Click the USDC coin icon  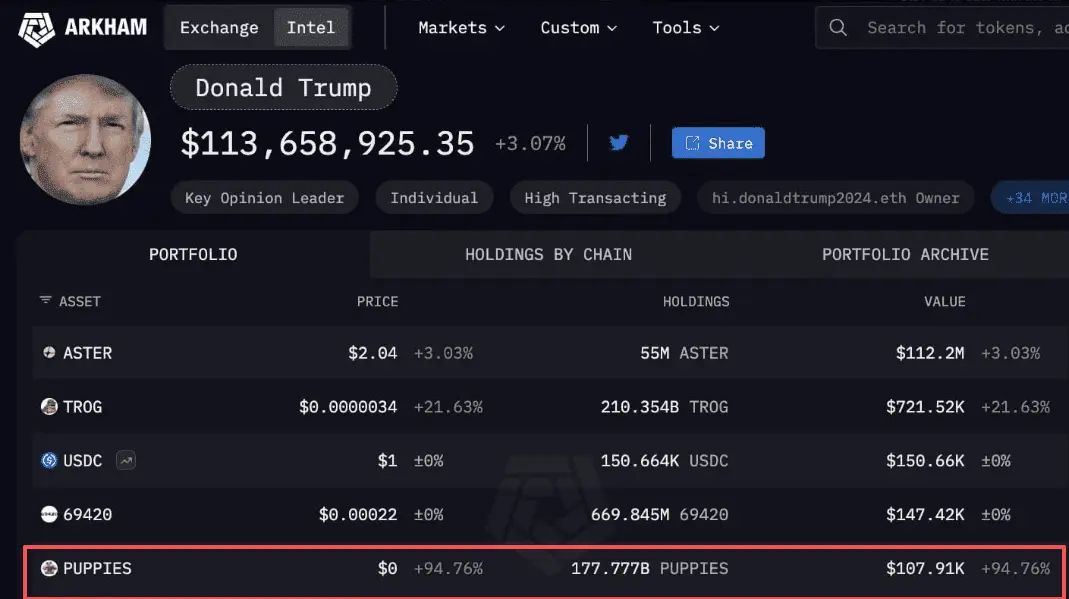49,461
